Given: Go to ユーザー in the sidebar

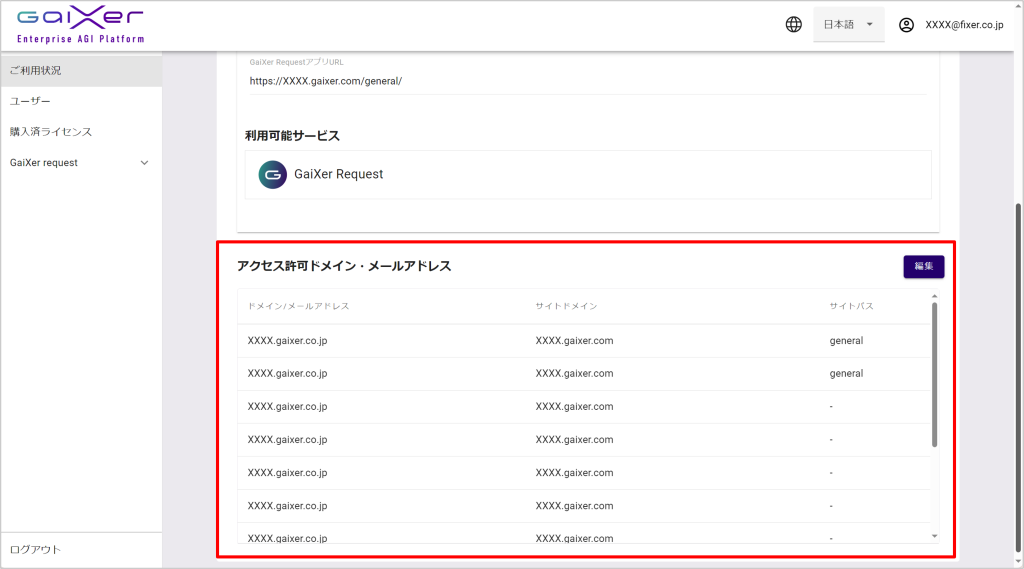Looking at the screenshot, I should pos(30,101).
